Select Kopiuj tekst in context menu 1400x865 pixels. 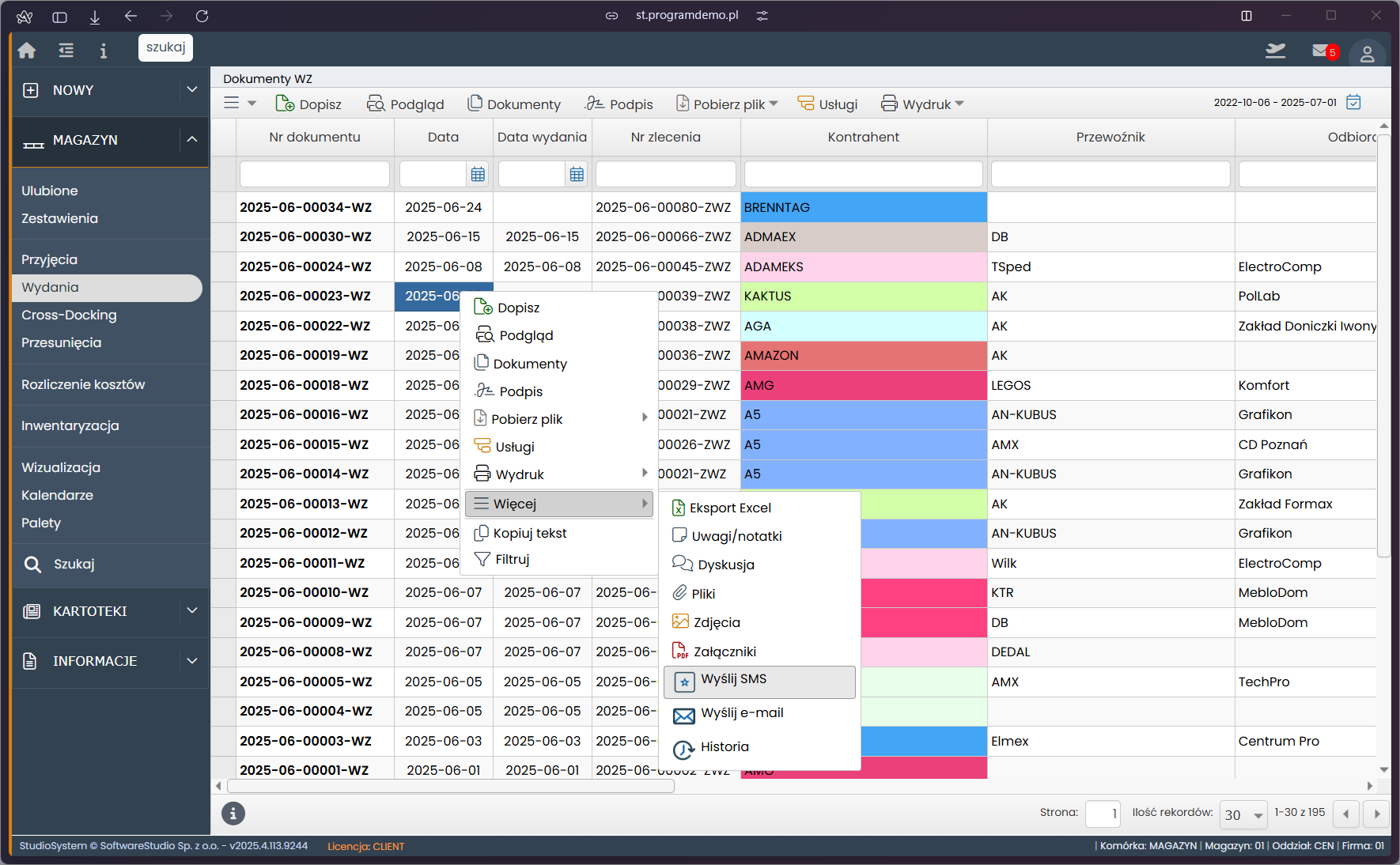[x=529, y=533]
